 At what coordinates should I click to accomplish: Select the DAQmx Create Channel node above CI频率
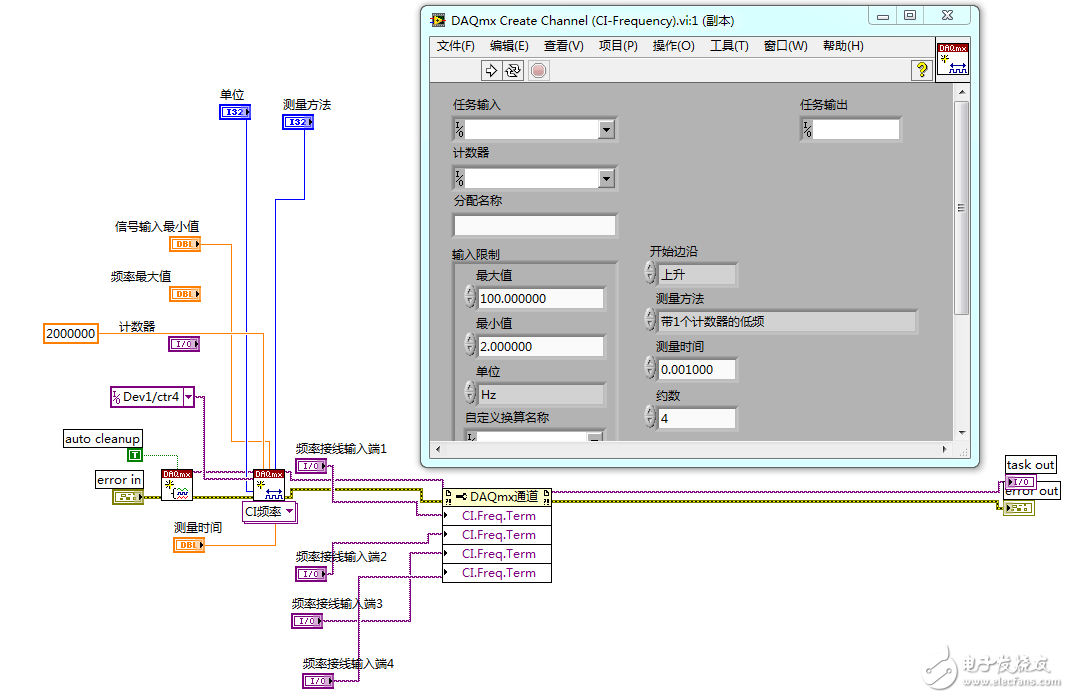coord(269,485)
